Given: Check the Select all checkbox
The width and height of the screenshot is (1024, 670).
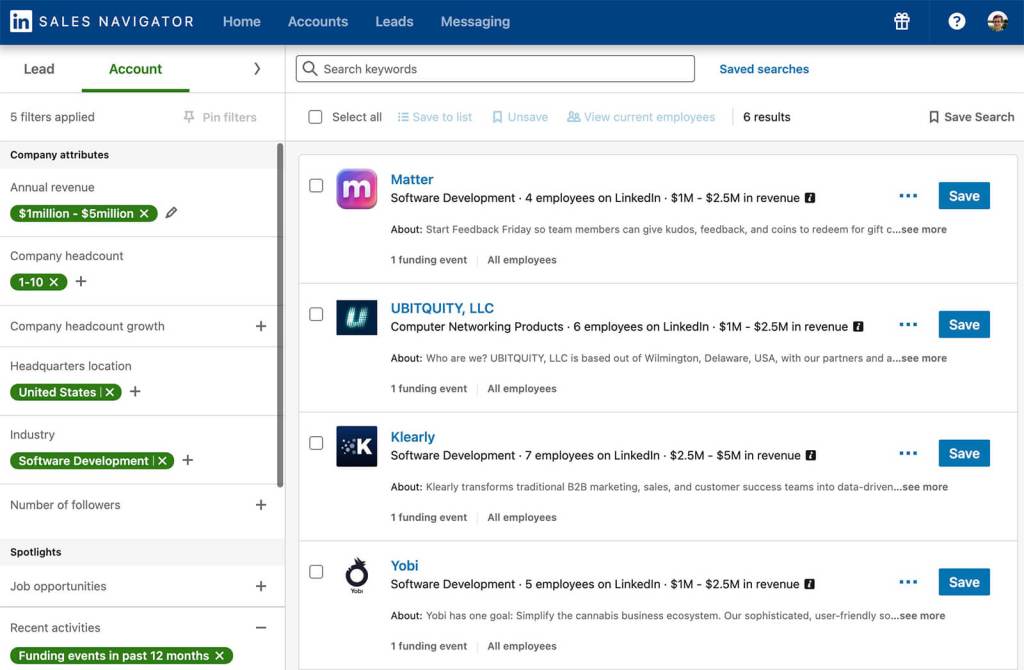Looking at the screenshot, I should (x=315, y=117).
